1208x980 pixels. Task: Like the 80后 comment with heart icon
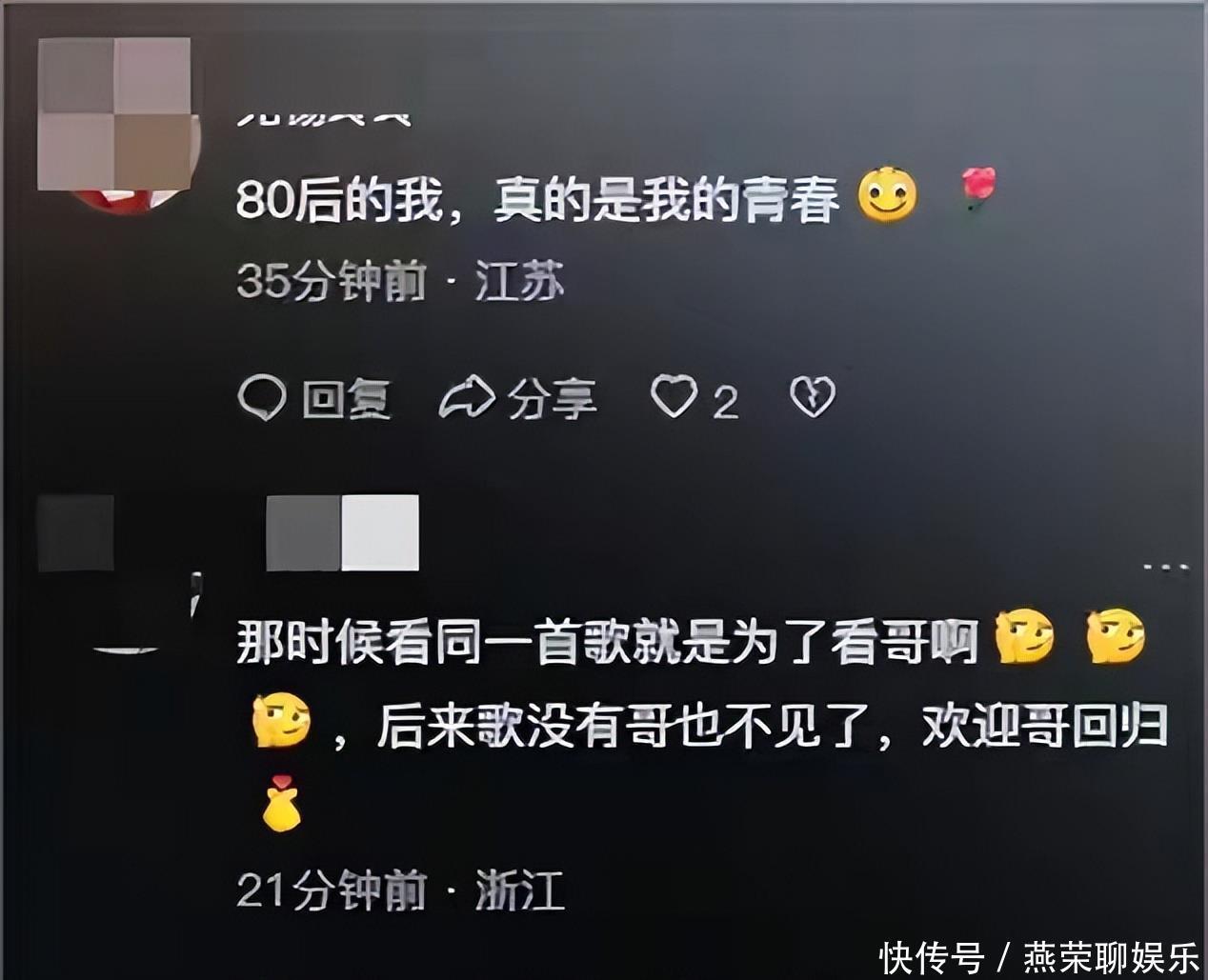tap(674, 396)
